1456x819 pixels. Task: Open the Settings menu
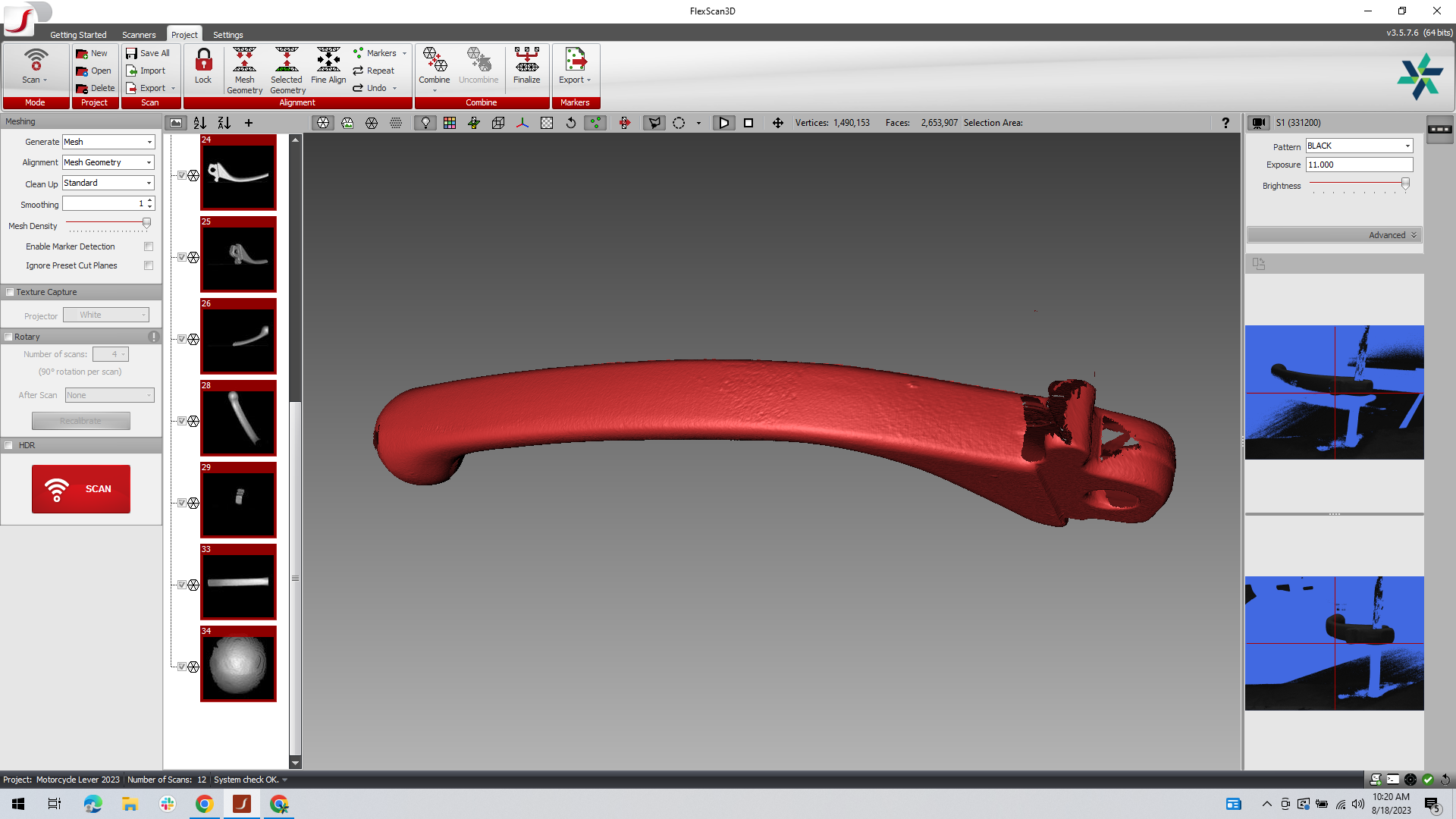point(228,34)
